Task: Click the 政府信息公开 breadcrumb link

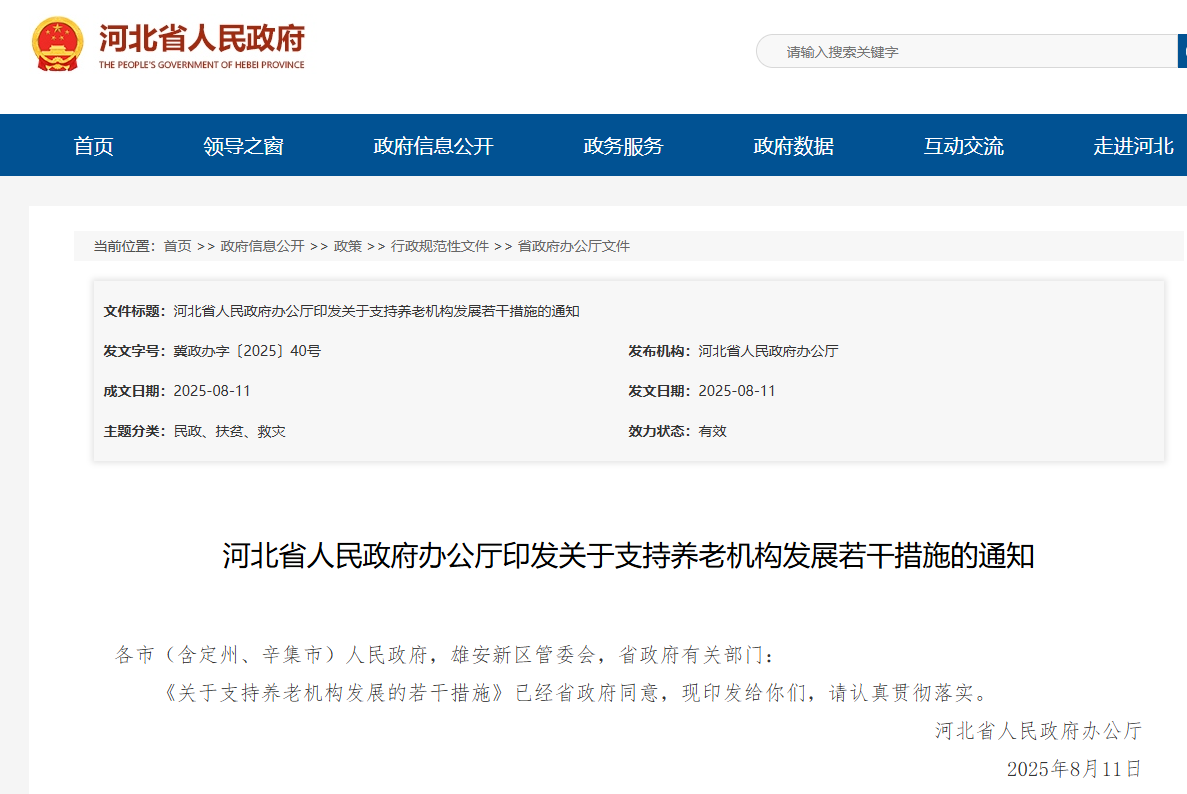Action: coord(262,246)
